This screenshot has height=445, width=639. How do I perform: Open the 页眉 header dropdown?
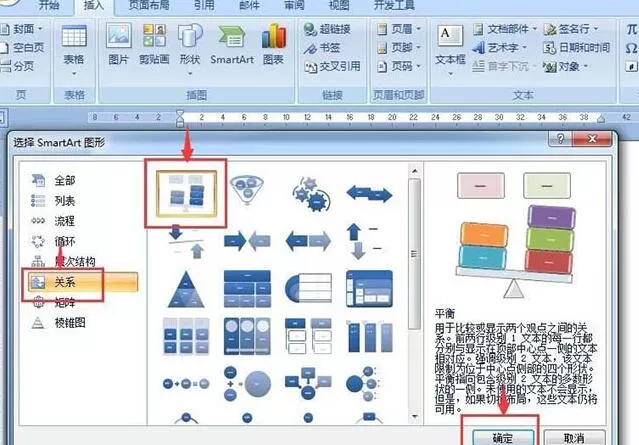click(x=399, y=29)
